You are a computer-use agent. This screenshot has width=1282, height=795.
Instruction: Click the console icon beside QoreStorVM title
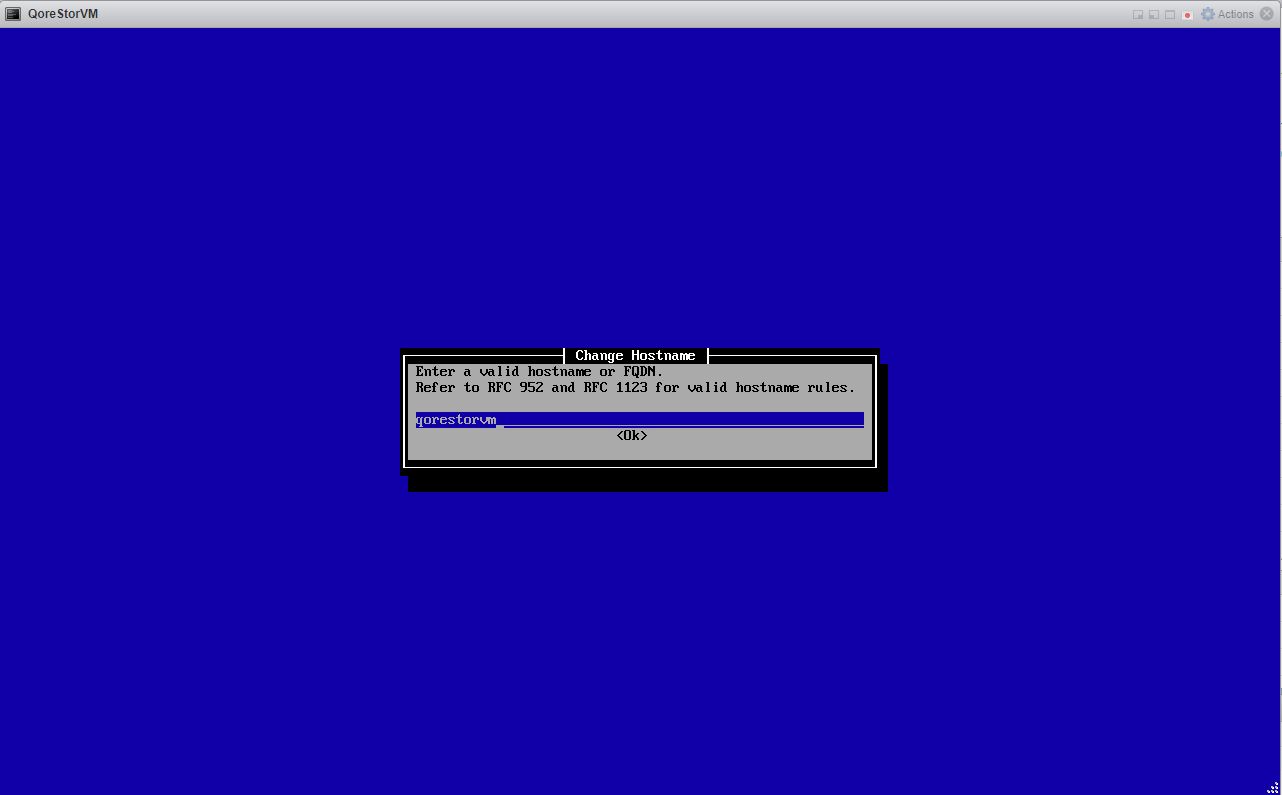click(x=13, y=14)
